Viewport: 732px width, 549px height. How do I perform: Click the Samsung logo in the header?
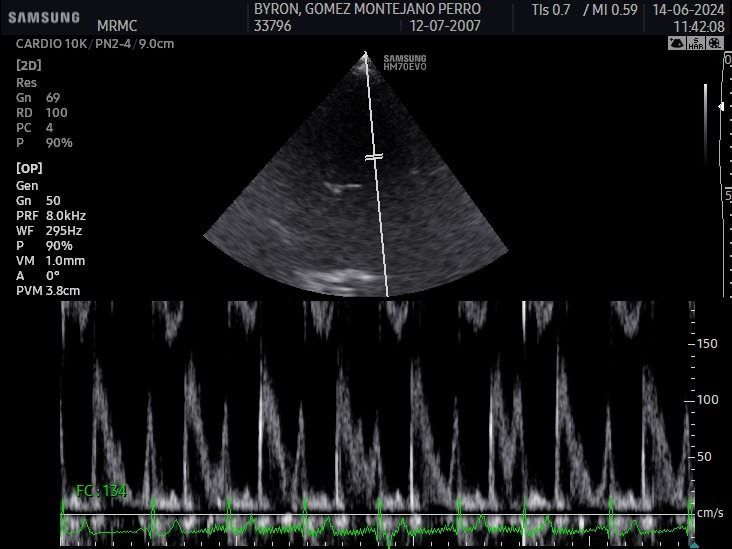44,17
